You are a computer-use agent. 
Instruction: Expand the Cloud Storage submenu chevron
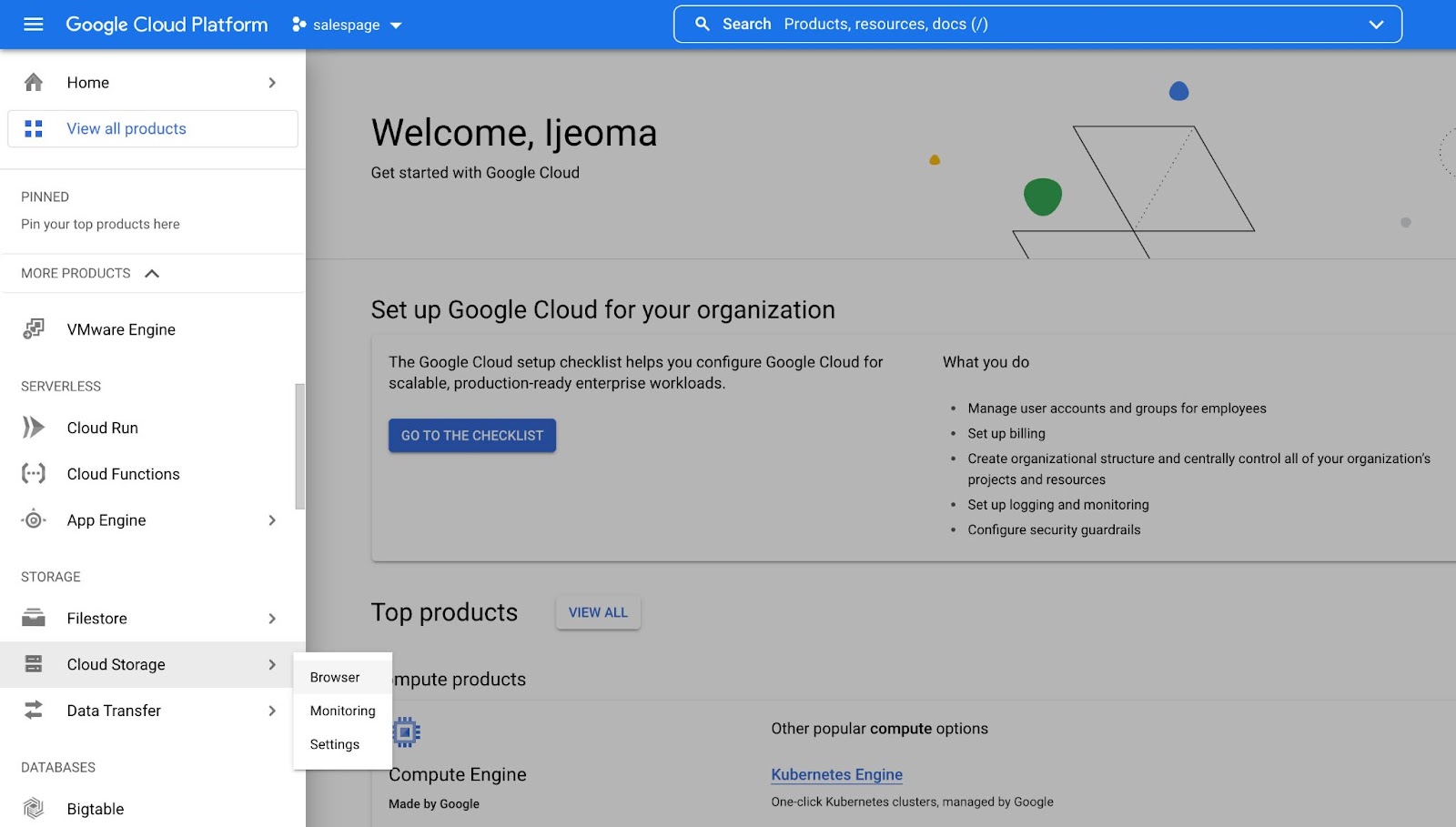point(272,665)
